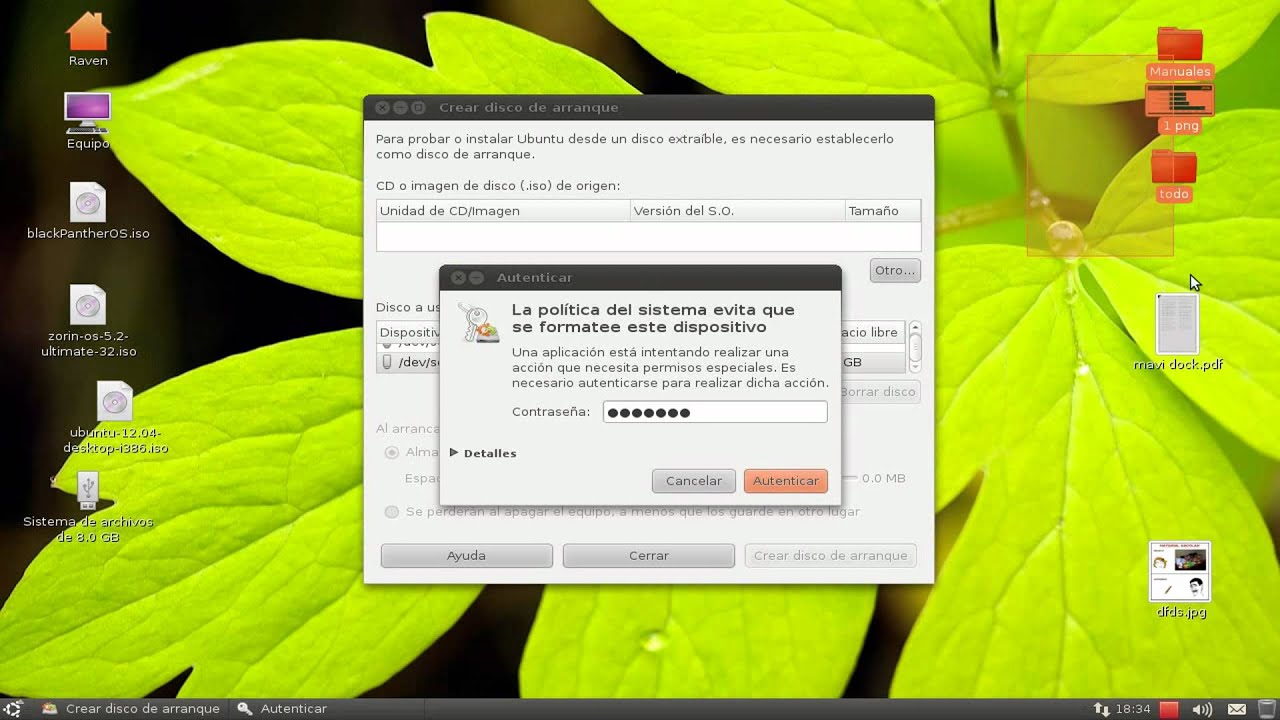Image resolution: width=1280 pixels, height=720 pixels.
Task: Click Cancelar in the authentication dialog
Action: pyautogui.click(x=694, y=481)
